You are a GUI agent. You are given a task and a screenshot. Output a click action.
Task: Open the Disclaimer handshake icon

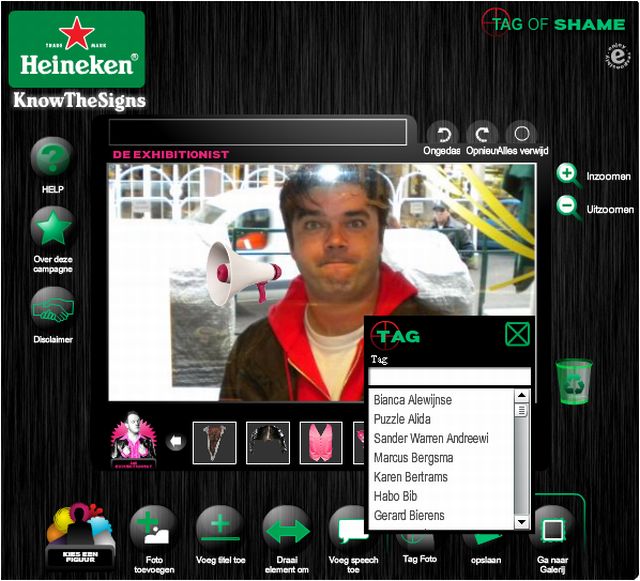tap(53, 309)
